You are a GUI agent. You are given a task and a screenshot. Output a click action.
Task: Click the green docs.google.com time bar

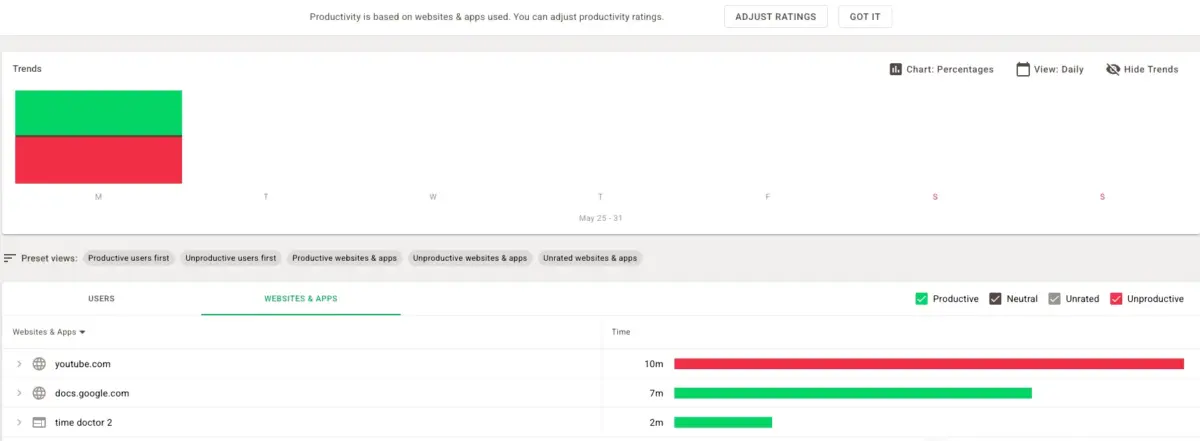coord(853,393)
